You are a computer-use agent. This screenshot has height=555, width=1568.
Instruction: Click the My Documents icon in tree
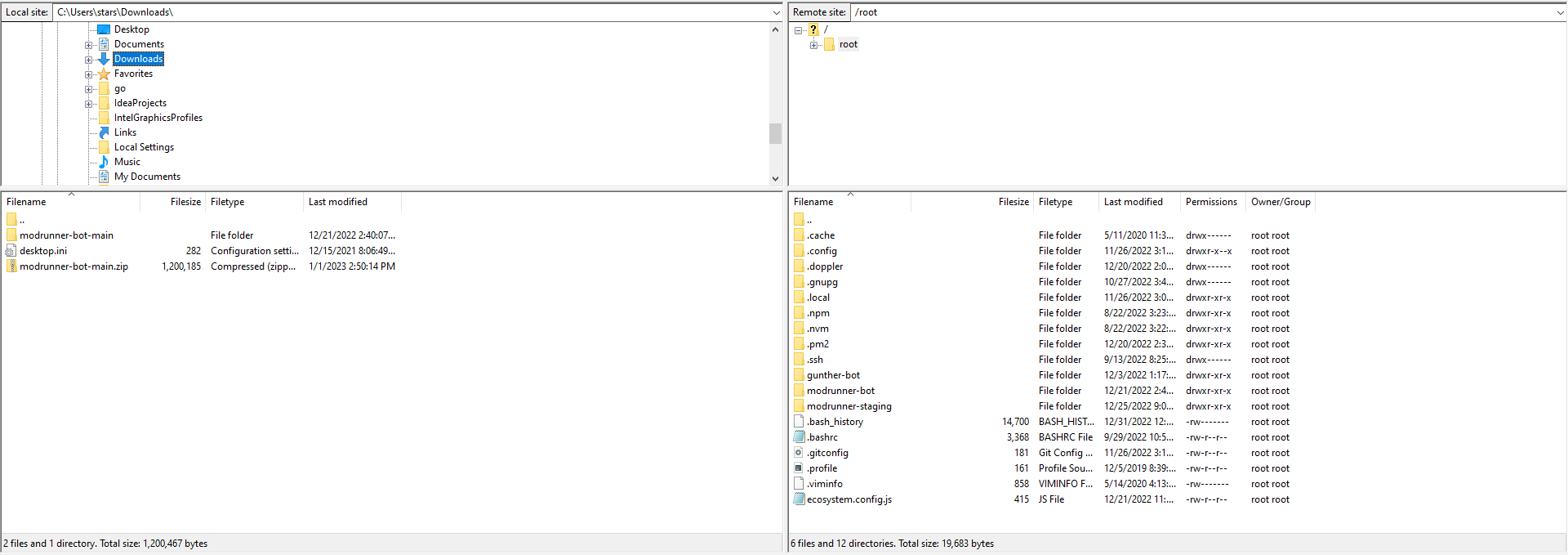[104, 177]
